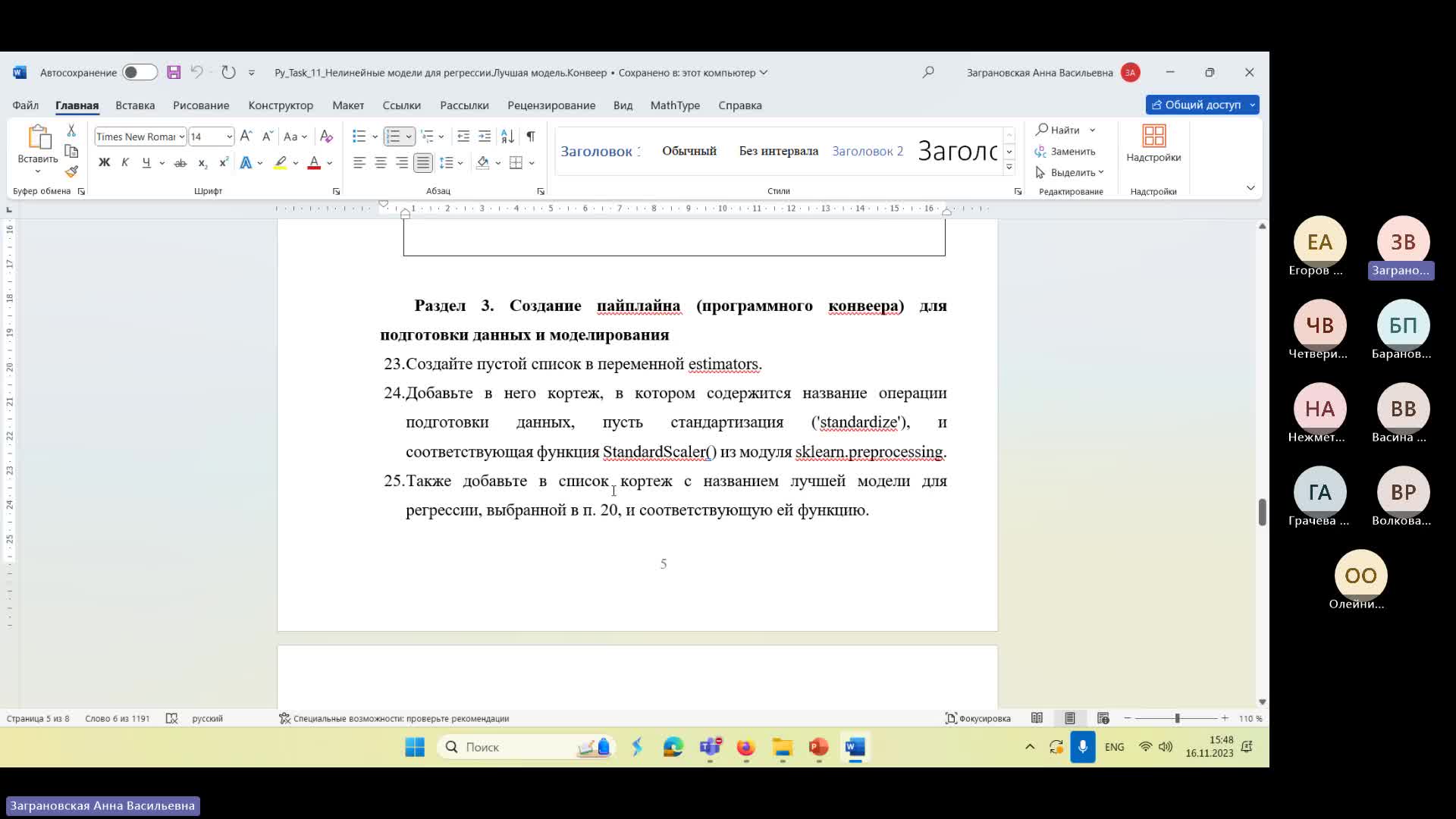The width and height of the screenshot is (1456, 819).
Task: Toggle italic (К) formatting
Action: (x=125, y=162)
